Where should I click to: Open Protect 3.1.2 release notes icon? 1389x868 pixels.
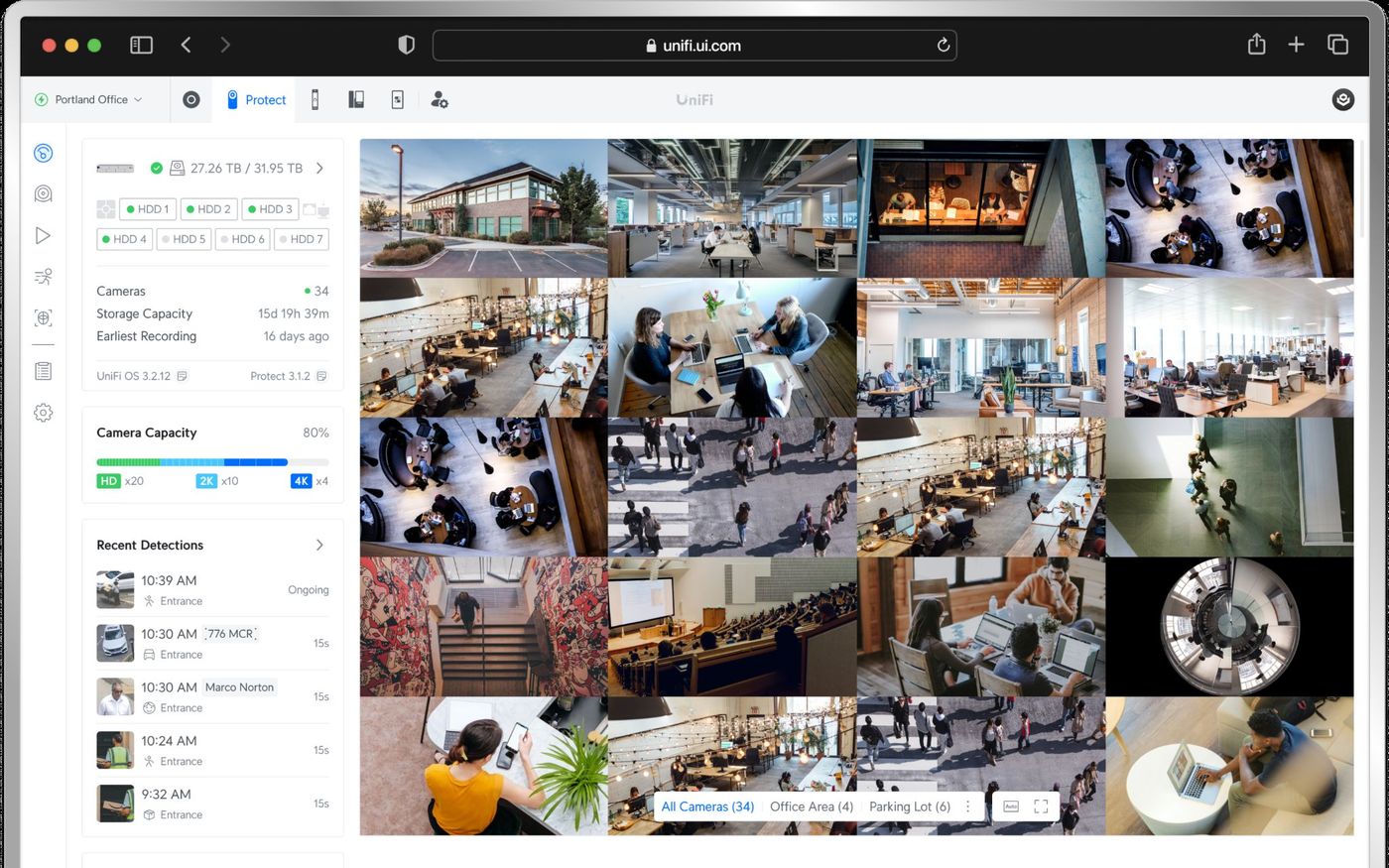[321, 377]
